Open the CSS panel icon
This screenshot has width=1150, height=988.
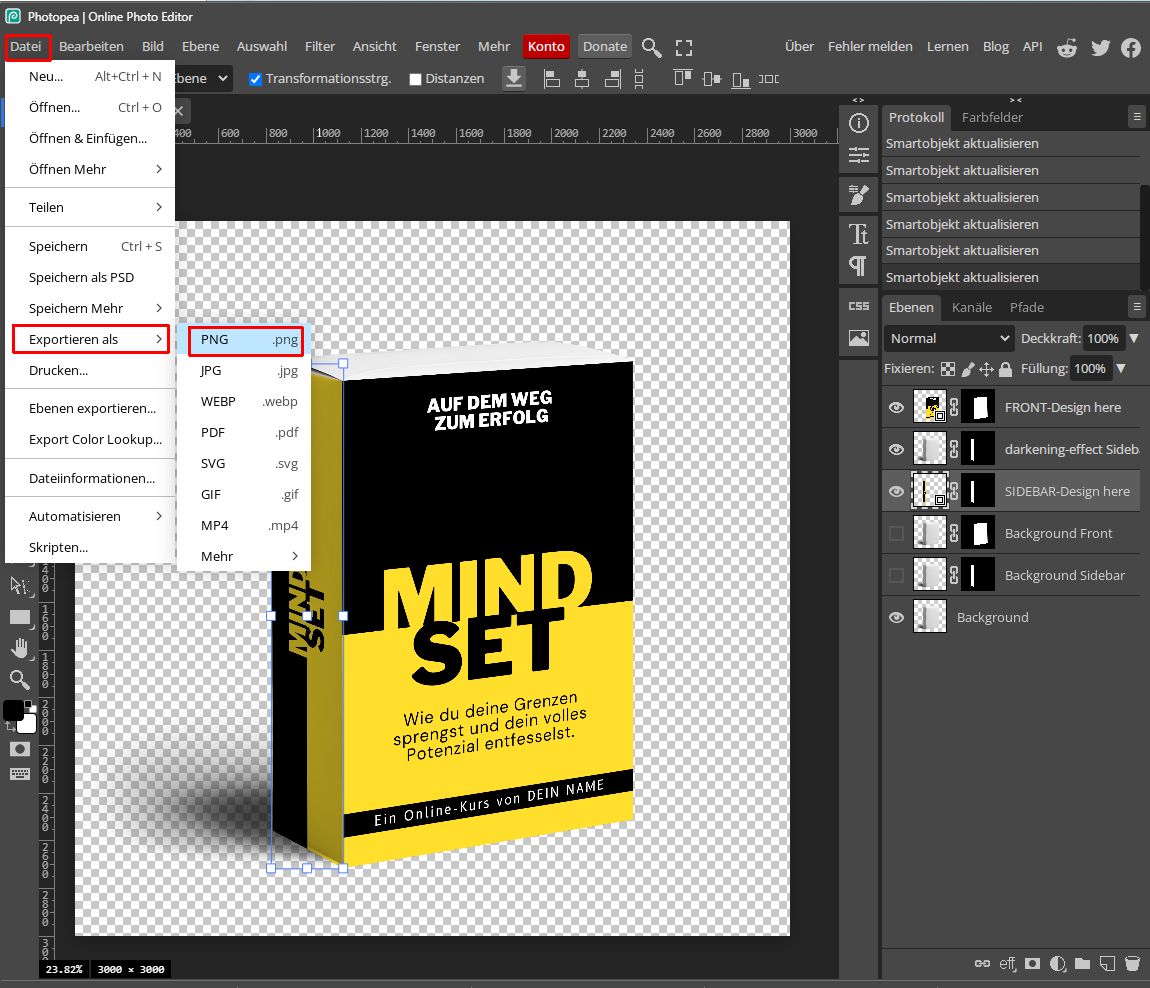tap(858, 306)
